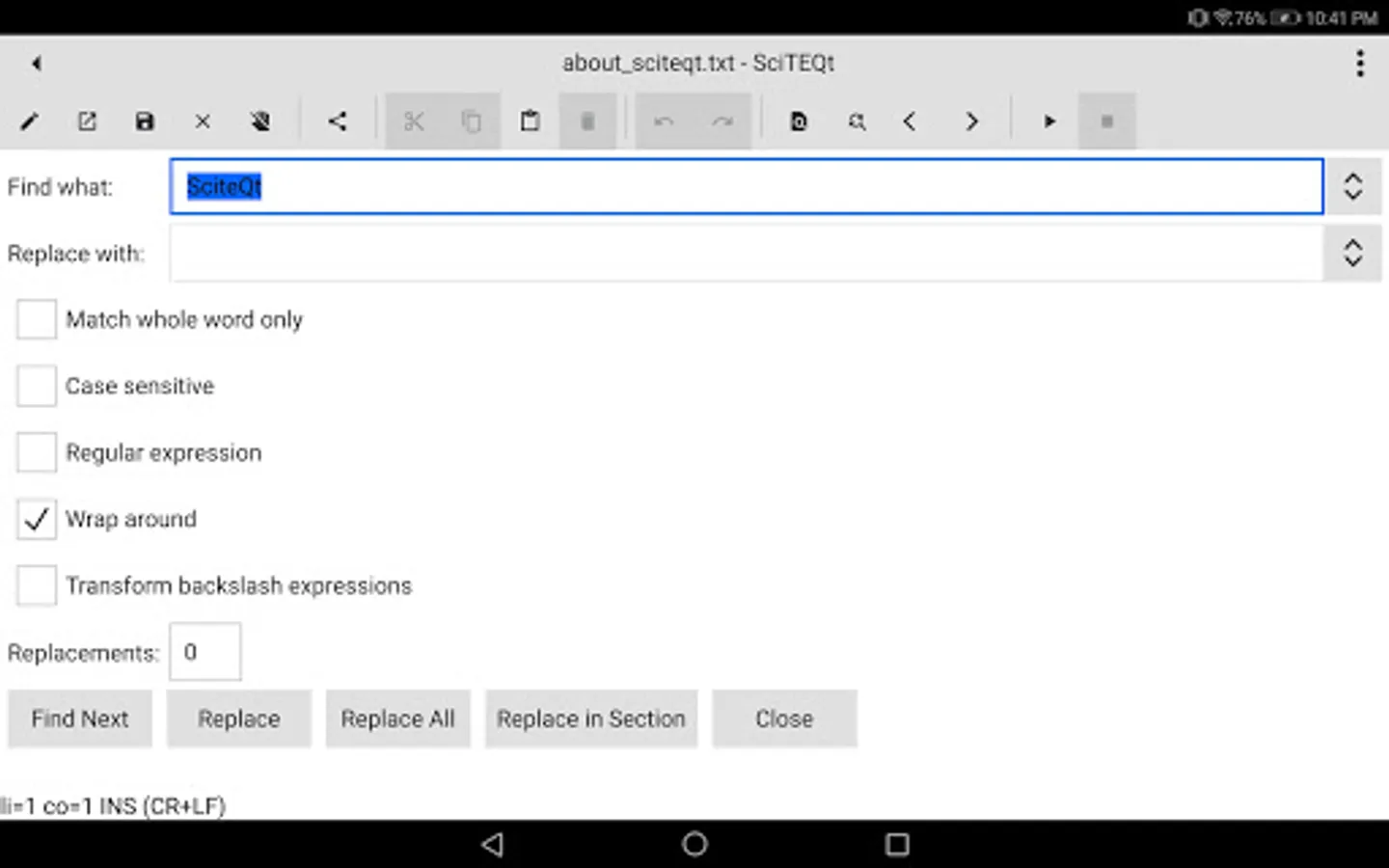The width and height of the screenshot is (1389, 868).
Task: Enable Match whole word only checkbox
Action: click(37, 319)
